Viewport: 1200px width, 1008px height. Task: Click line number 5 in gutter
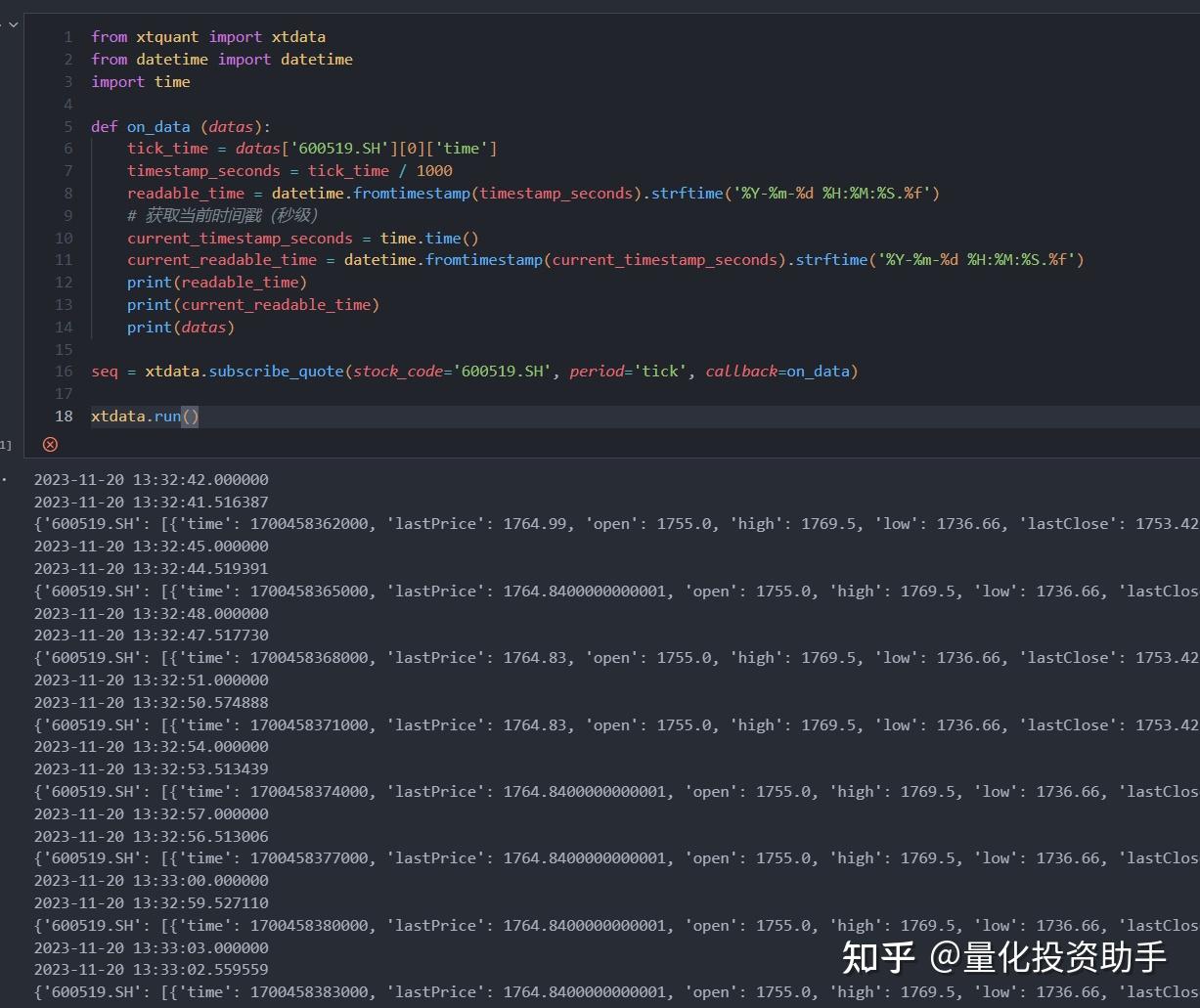pos(67,127)
